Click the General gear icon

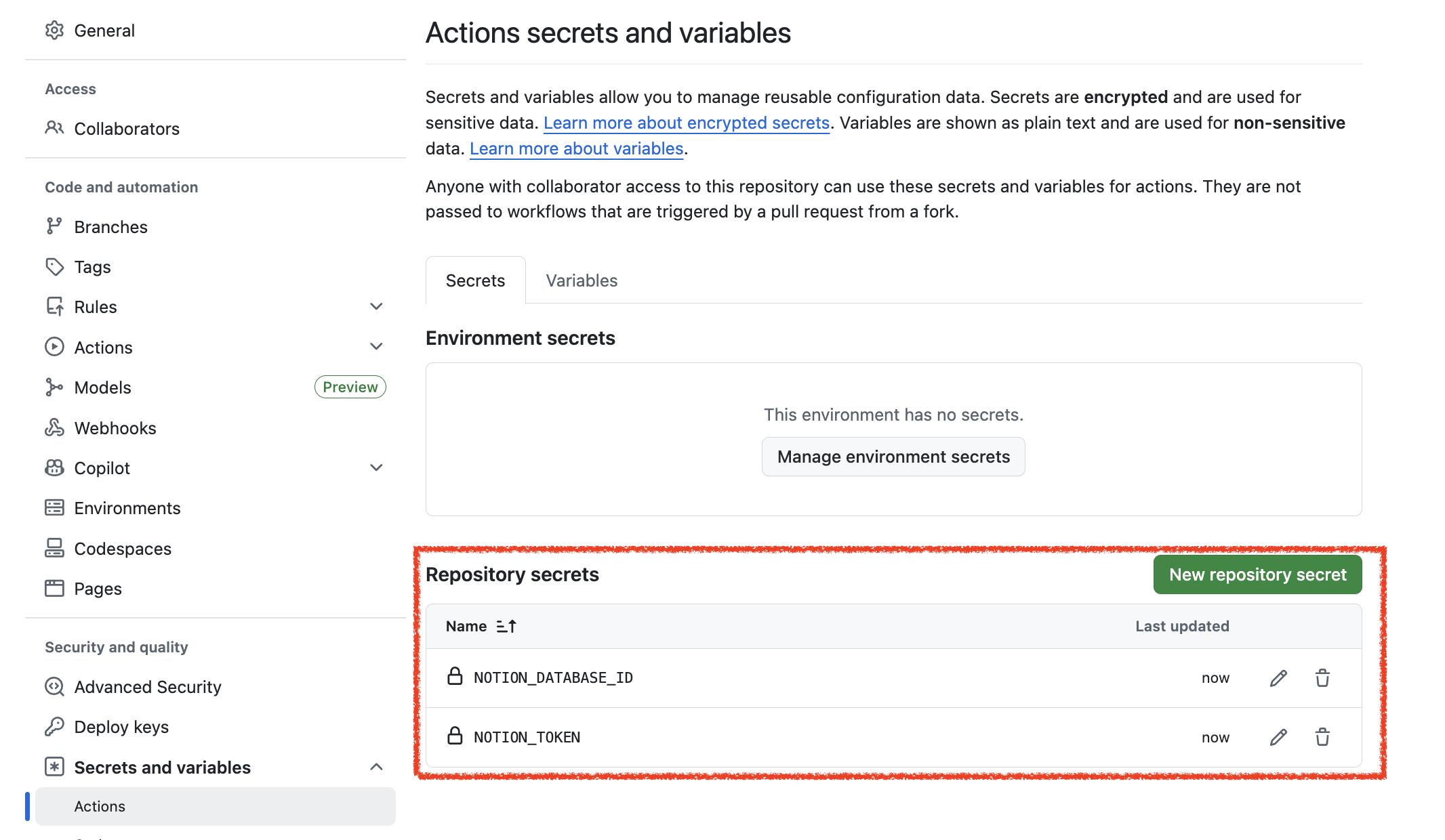54,30
